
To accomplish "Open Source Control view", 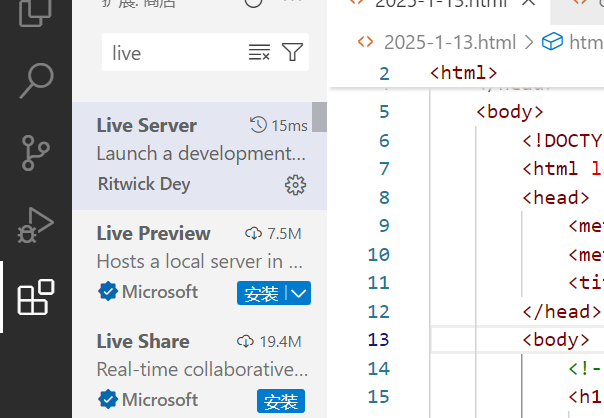I will pyautogui.click(x=36, y=153).
